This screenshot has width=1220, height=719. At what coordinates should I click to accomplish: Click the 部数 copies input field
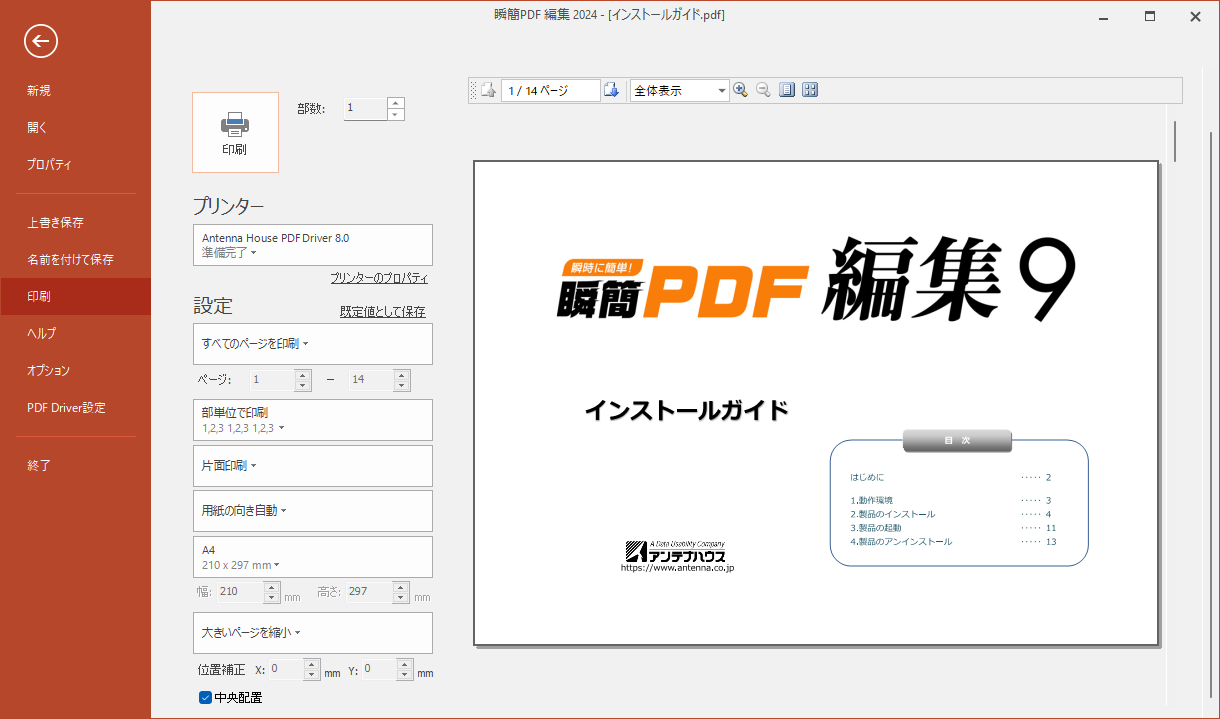[x=366, y=109]
